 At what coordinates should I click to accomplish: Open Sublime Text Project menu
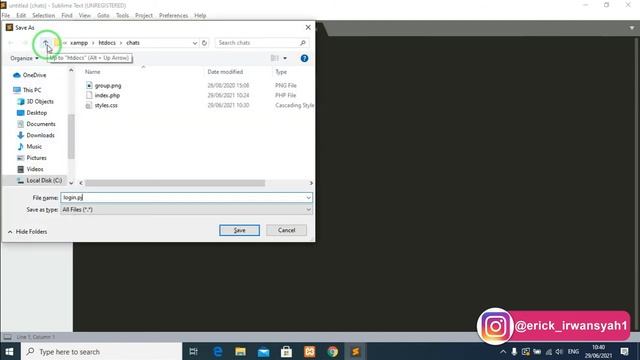click(144, 16)
